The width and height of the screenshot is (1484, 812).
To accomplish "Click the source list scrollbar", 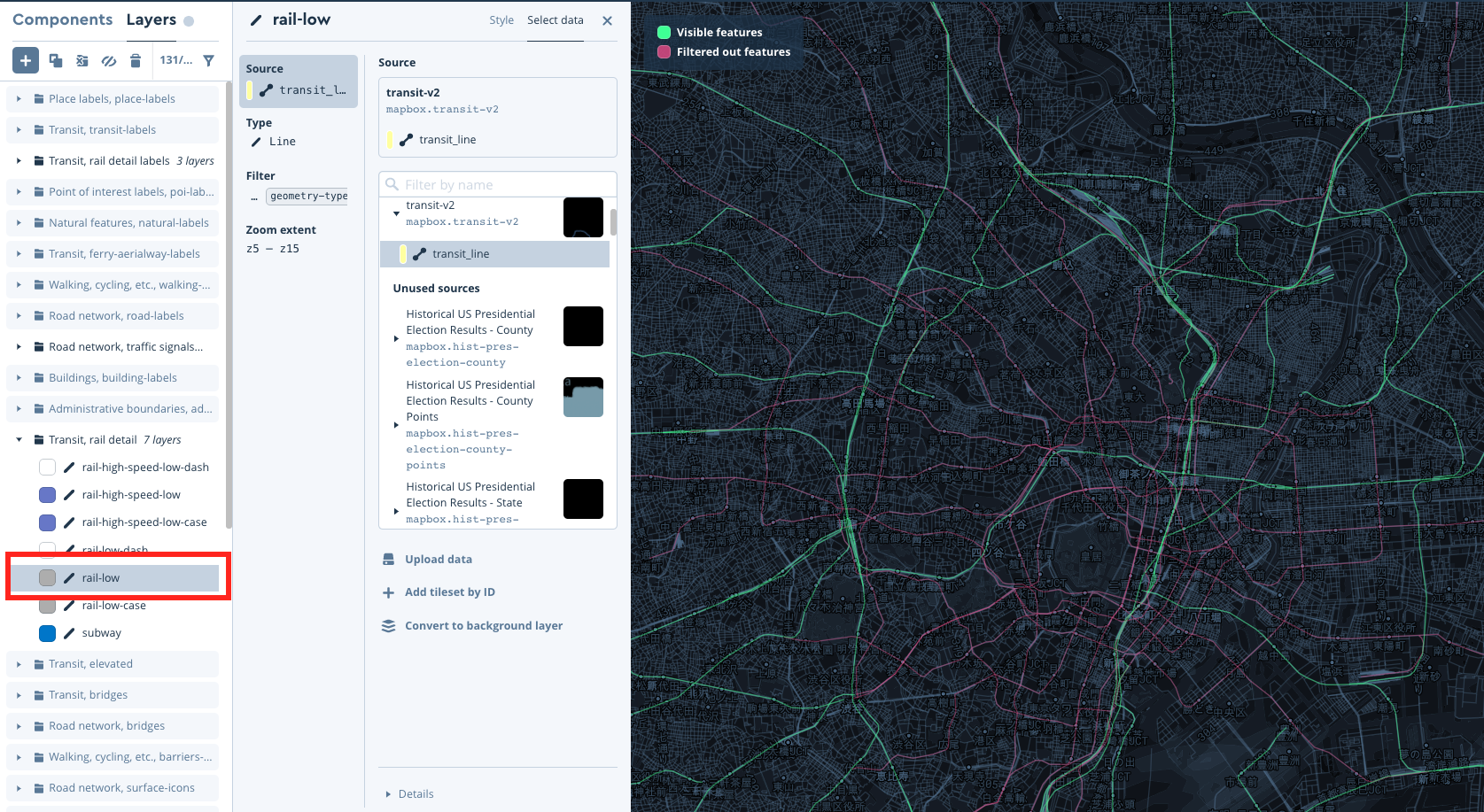I will (613, 221).
